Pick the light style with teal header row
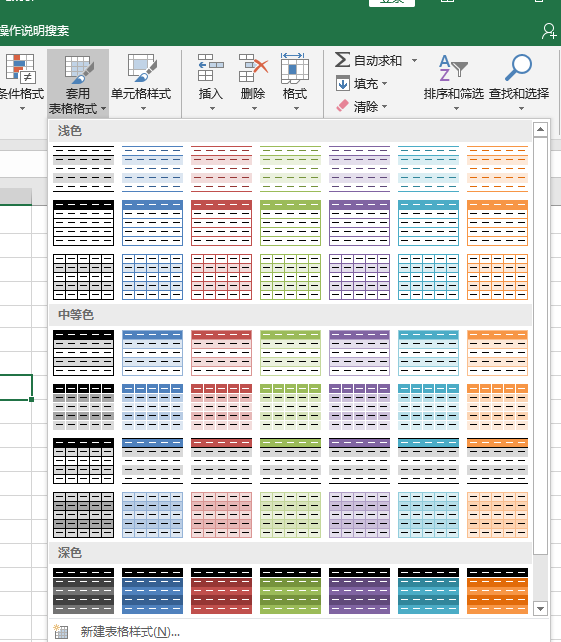 (x=428, y=223)
